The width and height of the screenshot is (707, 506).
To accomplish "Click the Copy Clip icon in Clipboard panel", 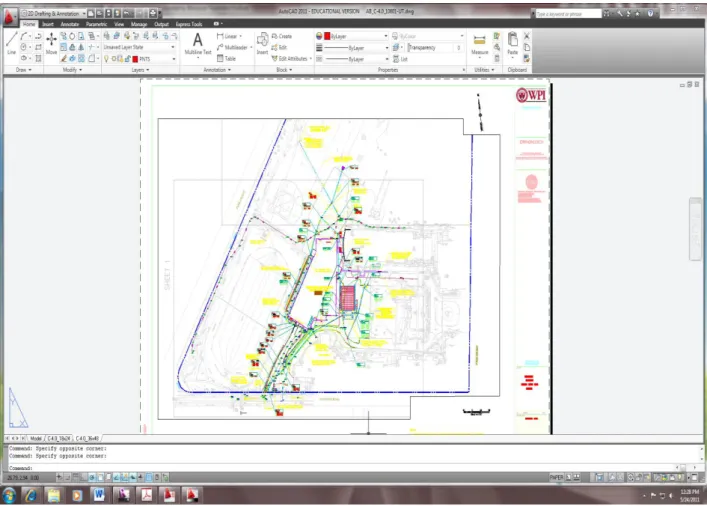I will tap(526, 47).
